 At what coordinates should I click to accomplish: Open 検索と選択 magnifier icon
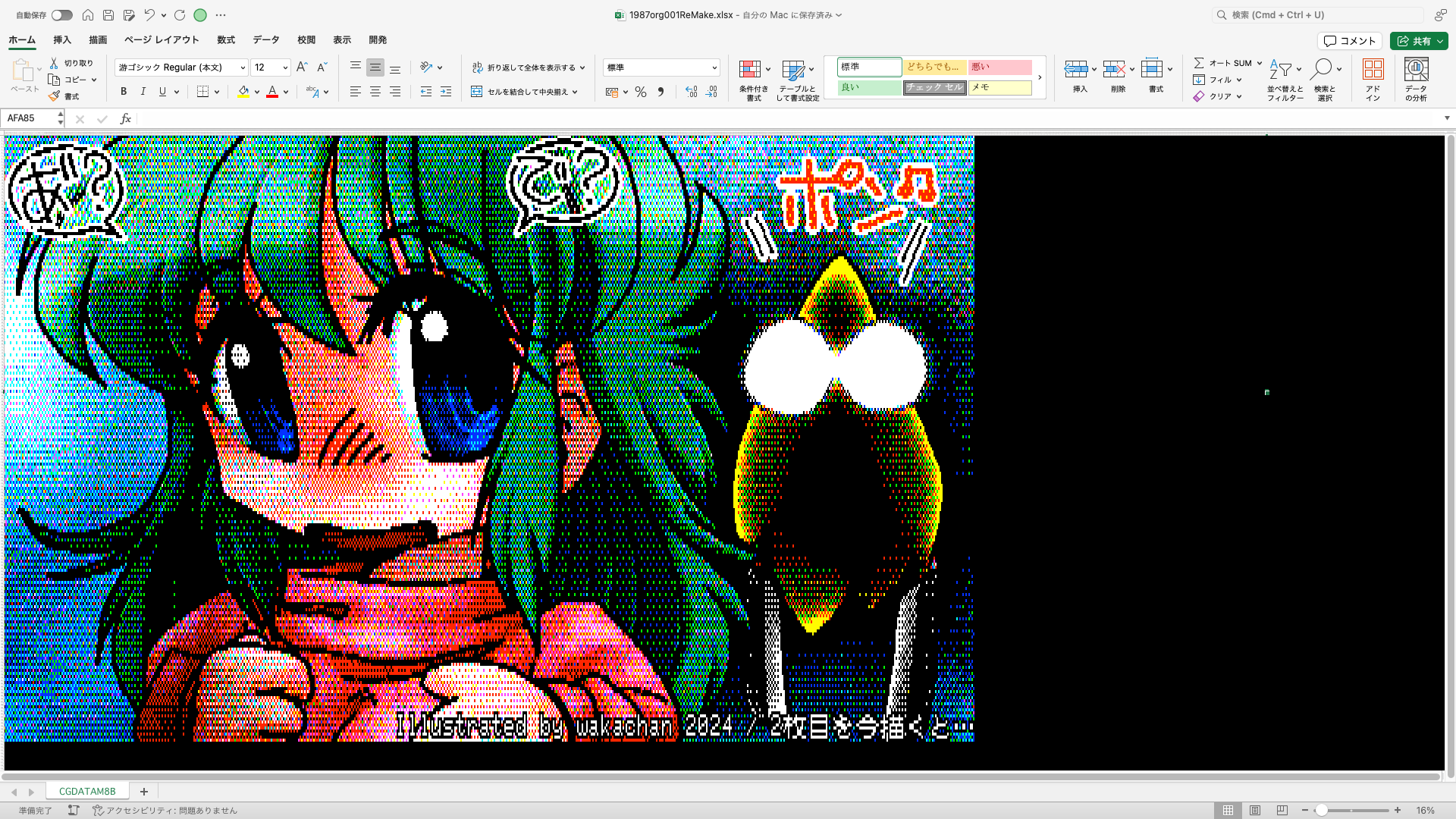tap(1321, 69)
